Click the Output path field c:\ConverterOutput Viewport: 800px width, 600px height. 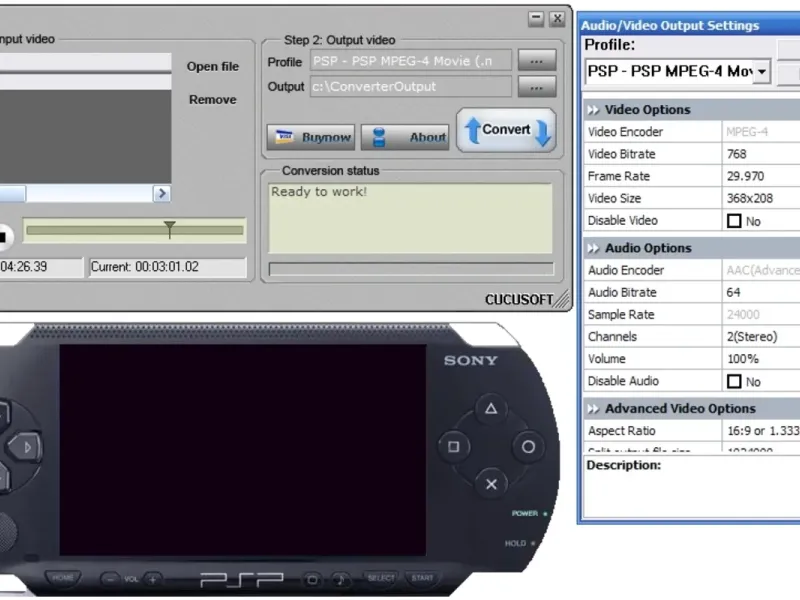click(x=411, y=87)
